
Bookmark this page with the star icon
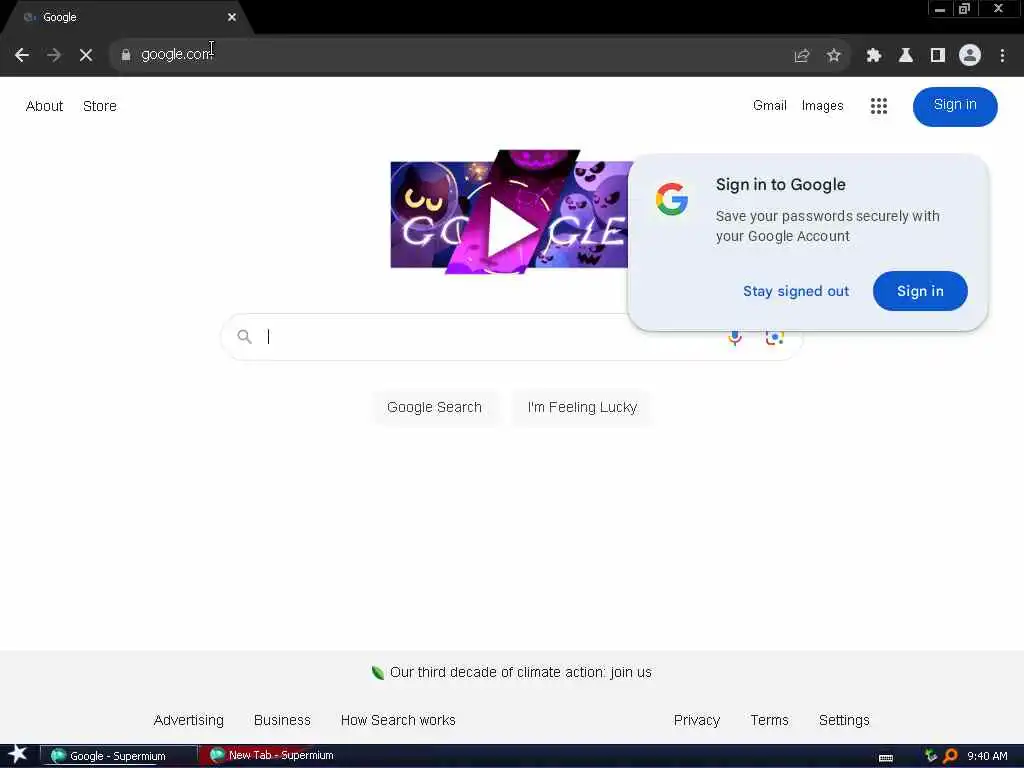click(833, 56)
